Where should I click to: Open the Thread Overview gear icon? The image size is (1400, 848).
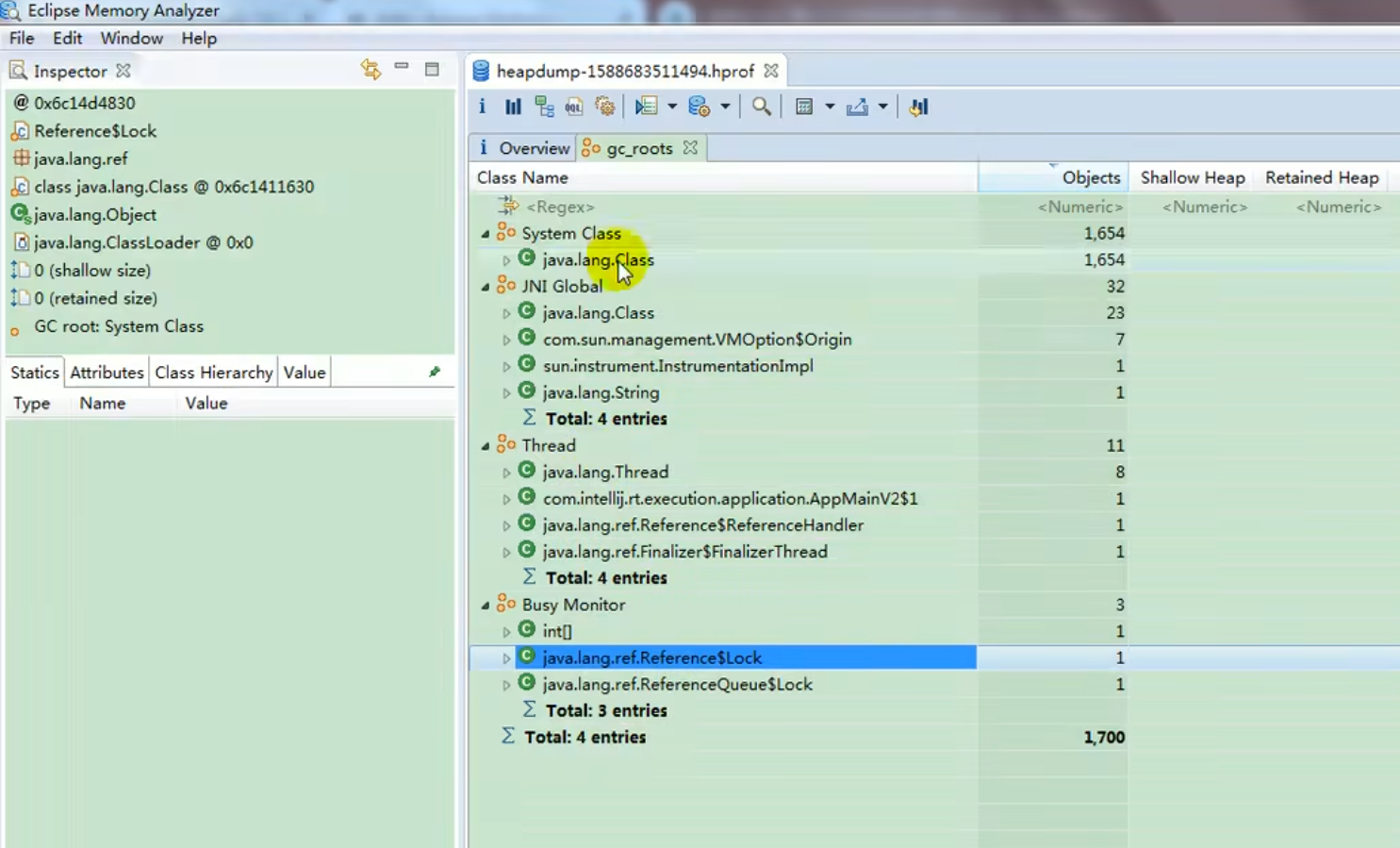click(x=605, y=107)
